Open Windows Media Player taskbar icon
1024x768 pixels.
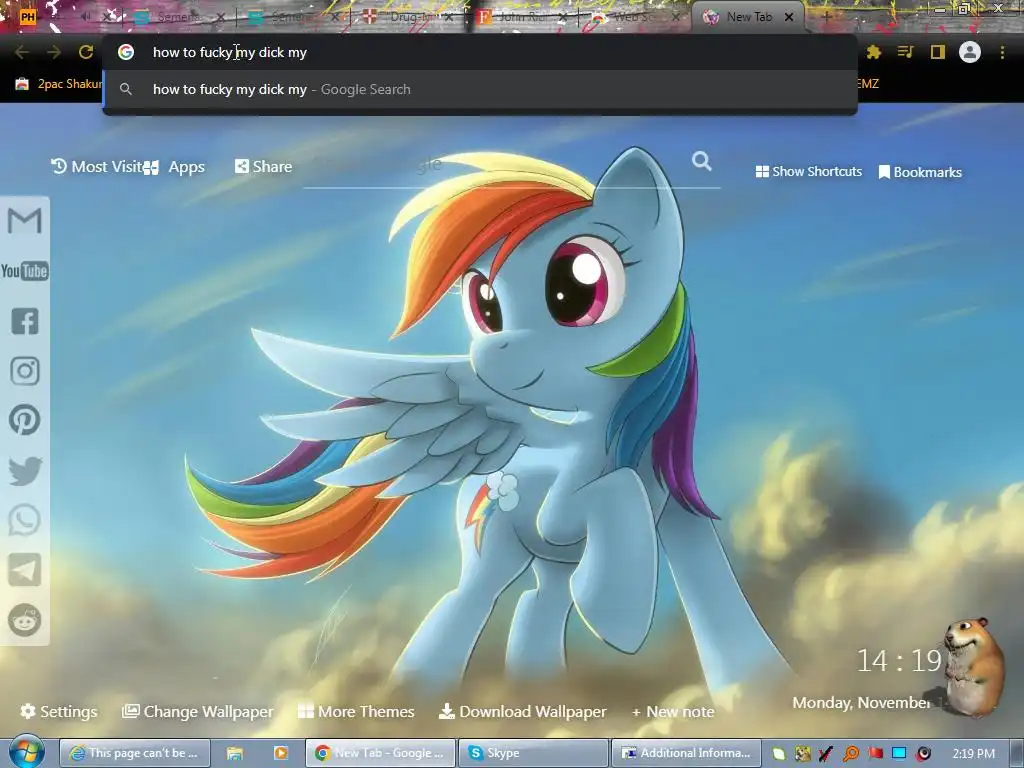[x=280, y=753]
